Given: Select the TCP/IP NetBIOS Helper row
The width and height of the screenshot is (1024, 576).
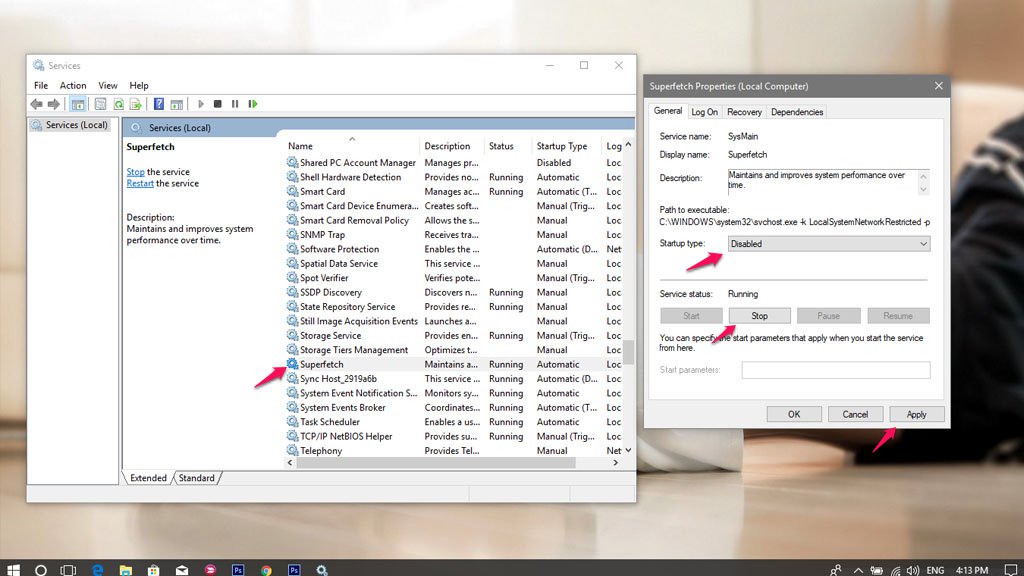Looking at the screenshot, I should [x=454, y=436].
